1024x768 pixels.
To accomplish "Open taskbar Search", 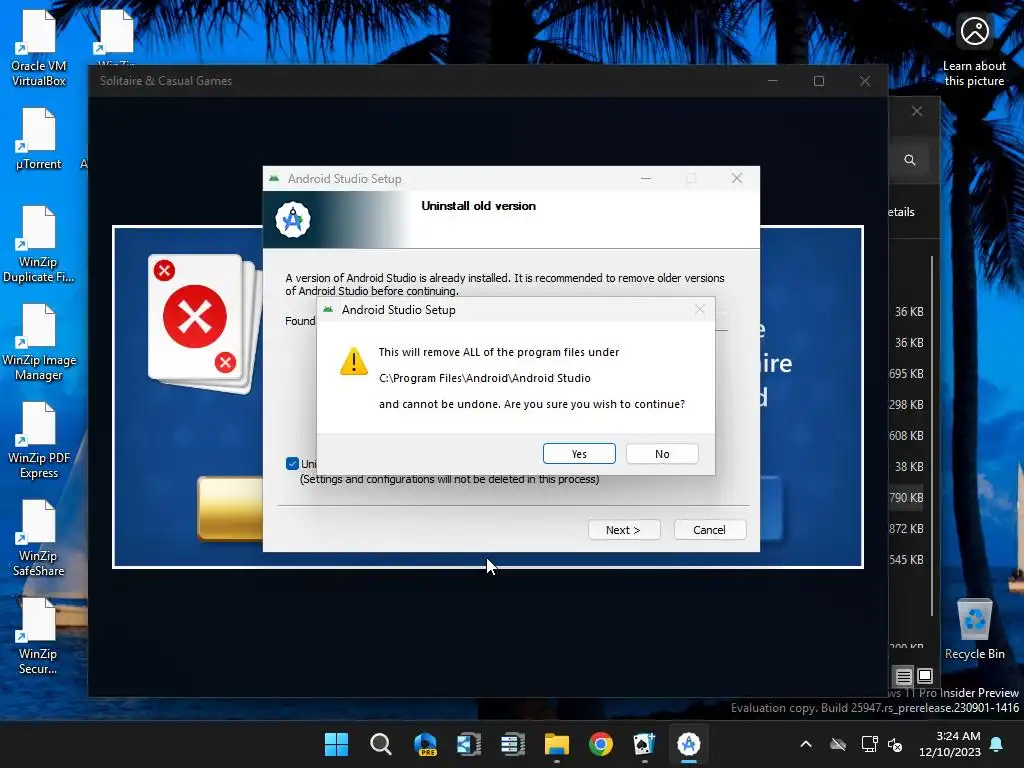I will pyautogui.click(x=381, y=744).
